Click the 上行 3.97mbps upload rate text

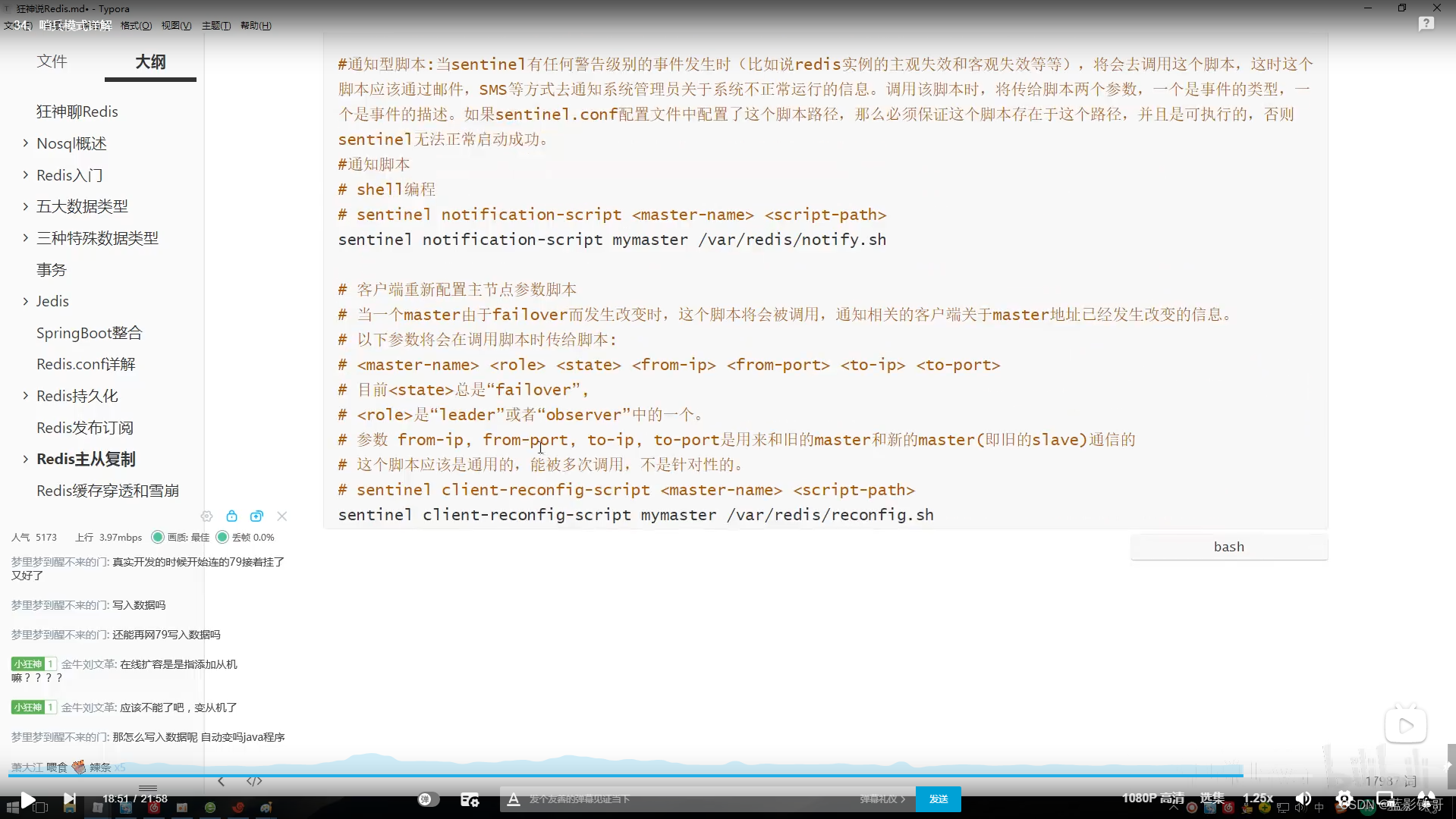[108, 537]
